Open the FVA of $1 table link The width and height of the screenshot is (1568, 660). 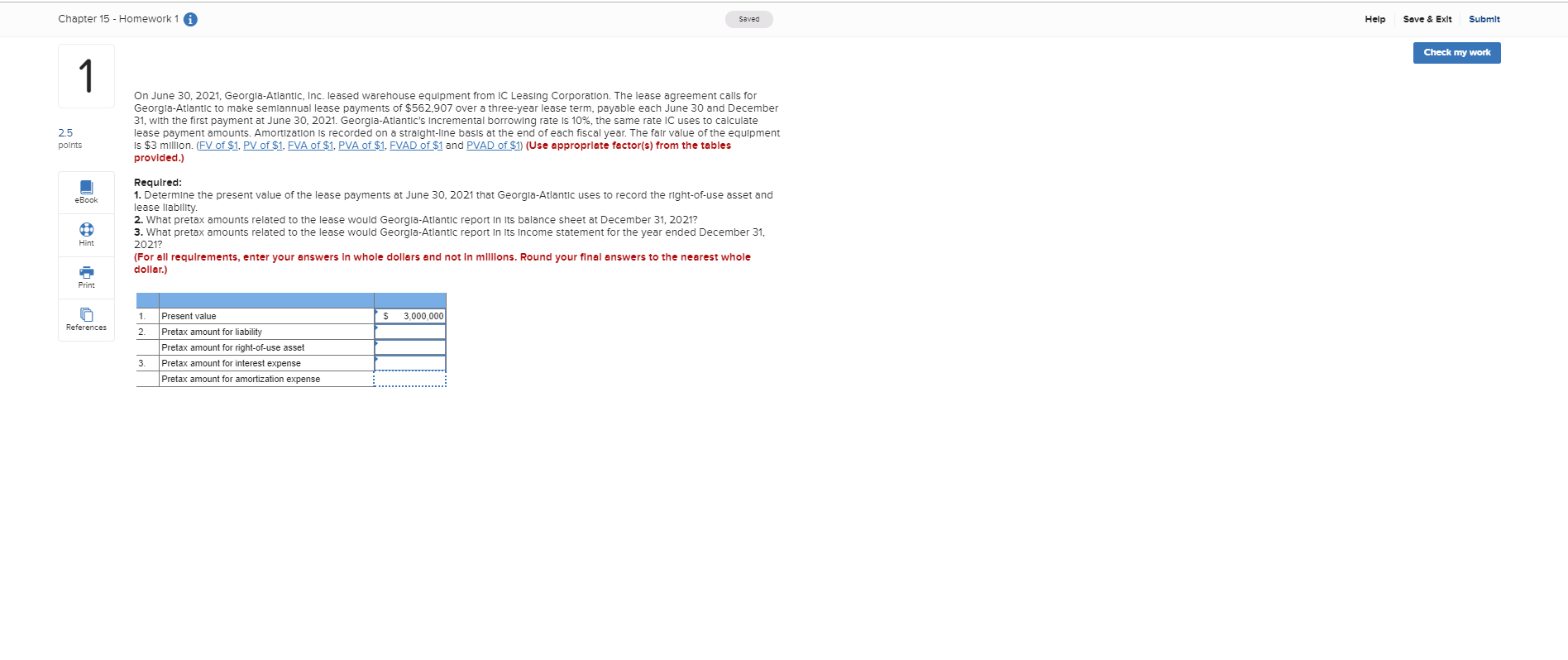(x=310, y=146)
